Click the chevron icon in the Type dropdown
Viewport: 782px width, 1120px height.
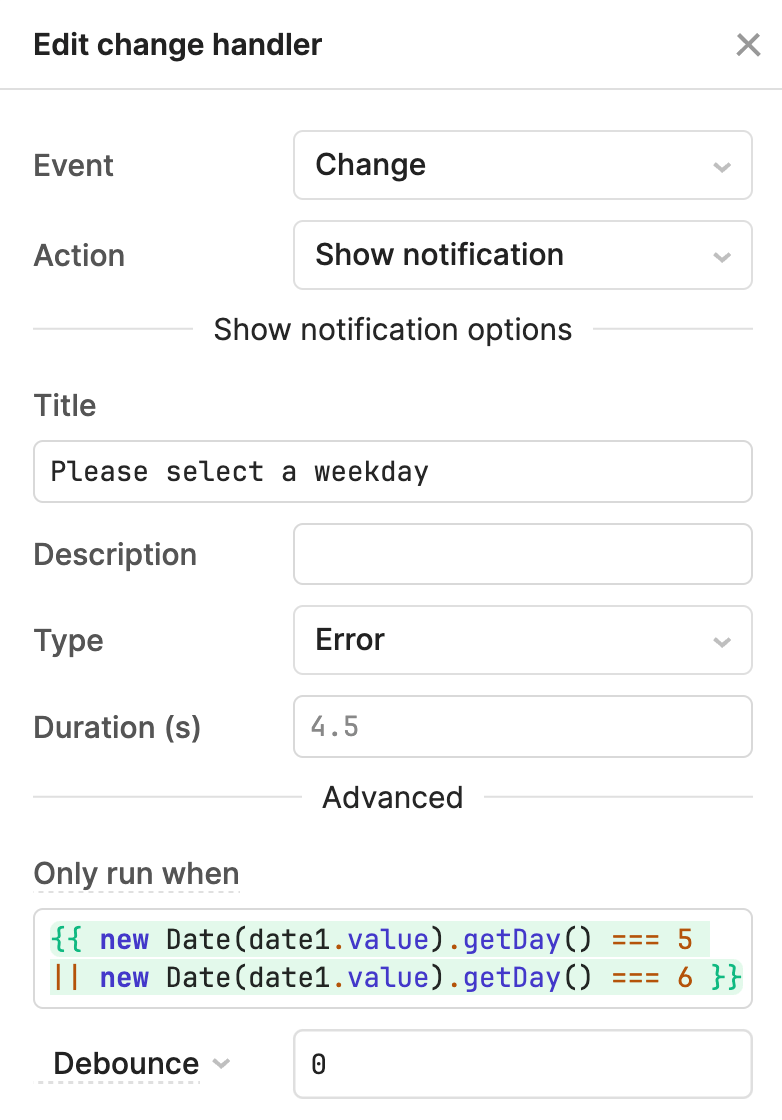[722, 642]
